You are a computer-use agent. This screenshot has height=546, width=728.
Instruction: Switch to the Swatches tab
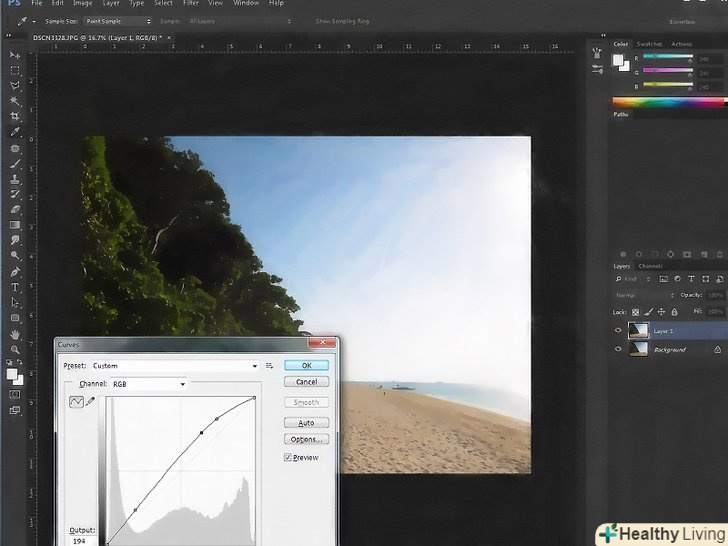click(x=649, y=44)
